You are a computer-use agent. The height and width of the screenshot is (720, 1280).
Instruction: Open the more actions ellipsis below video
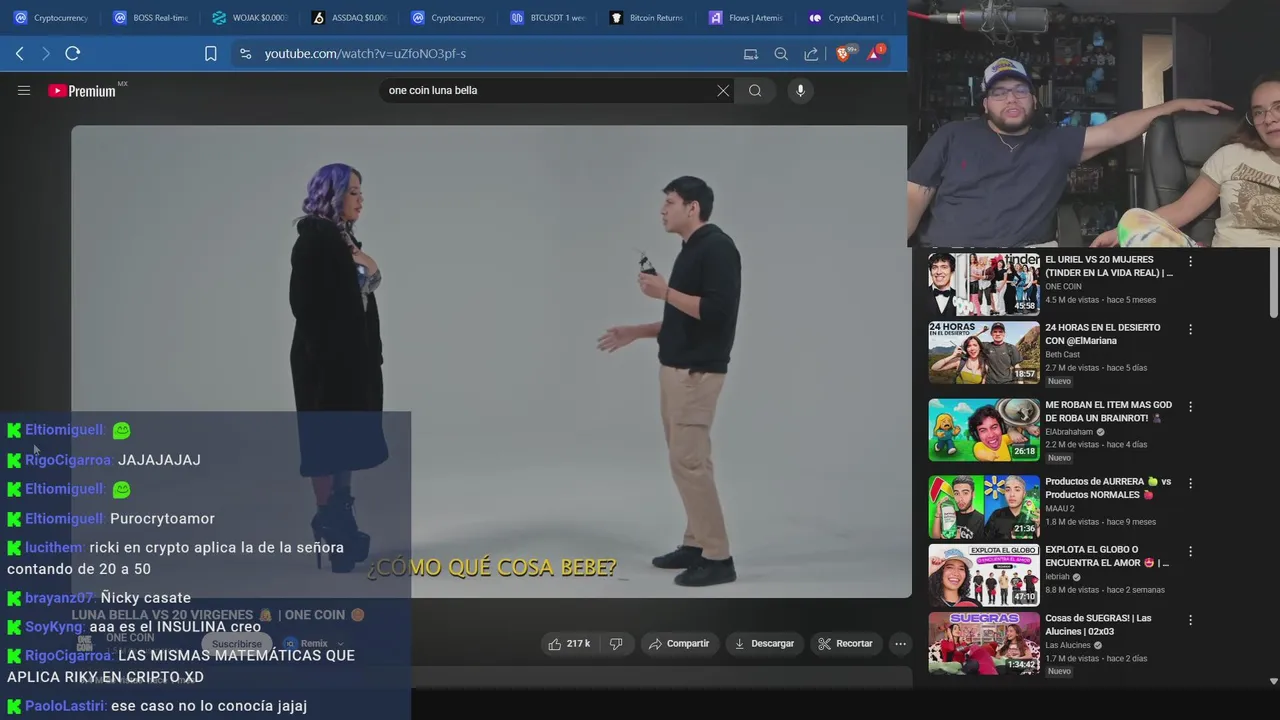point(900,644)
